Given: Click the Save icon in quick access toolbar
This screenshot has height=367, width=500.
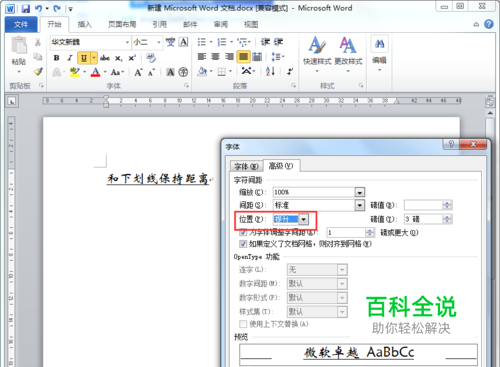Looking at the screenshot, I should [25, 9].
